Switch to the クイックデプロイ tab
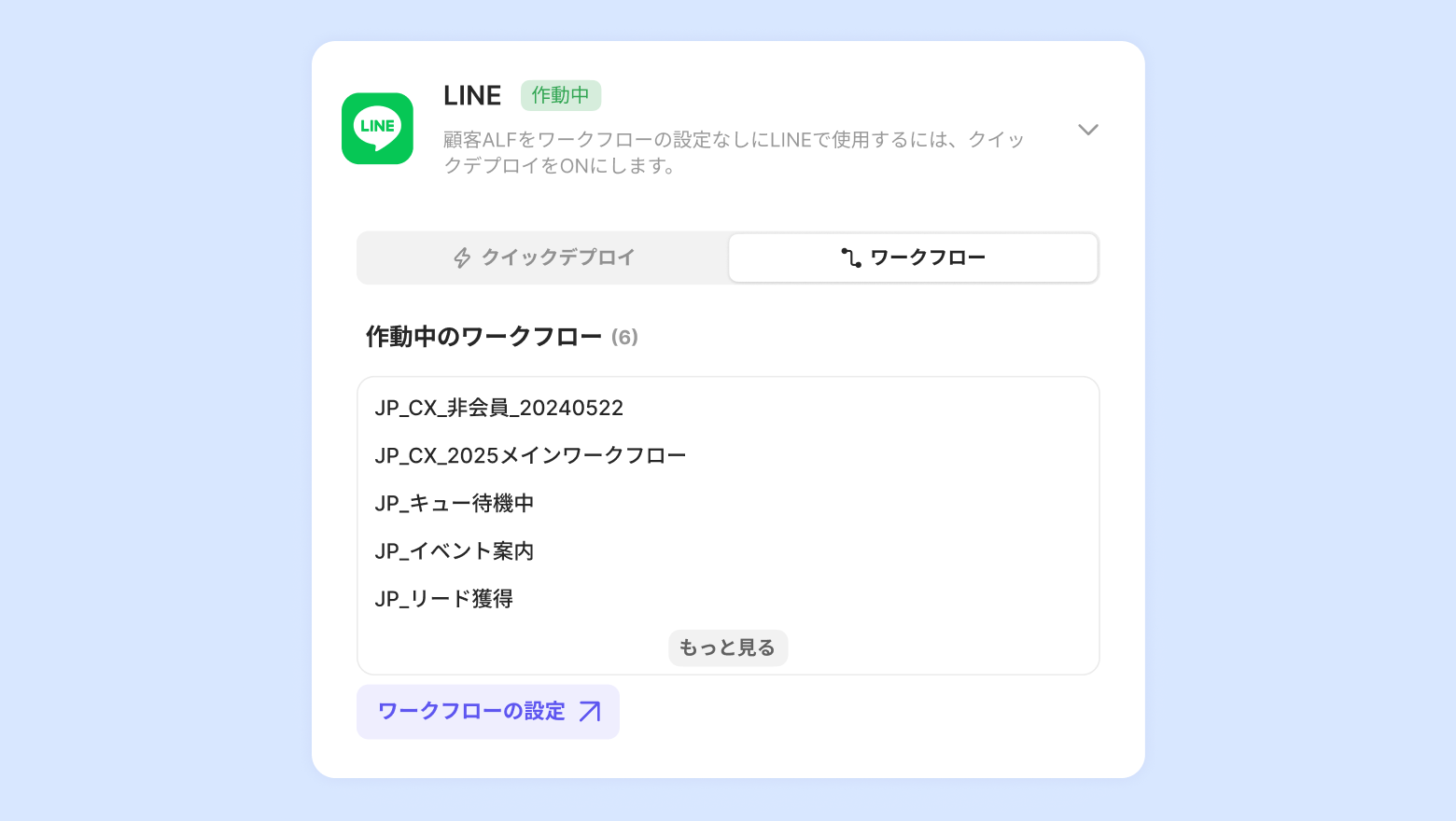This screenshot has width=1456, height=821. point(543,257)
